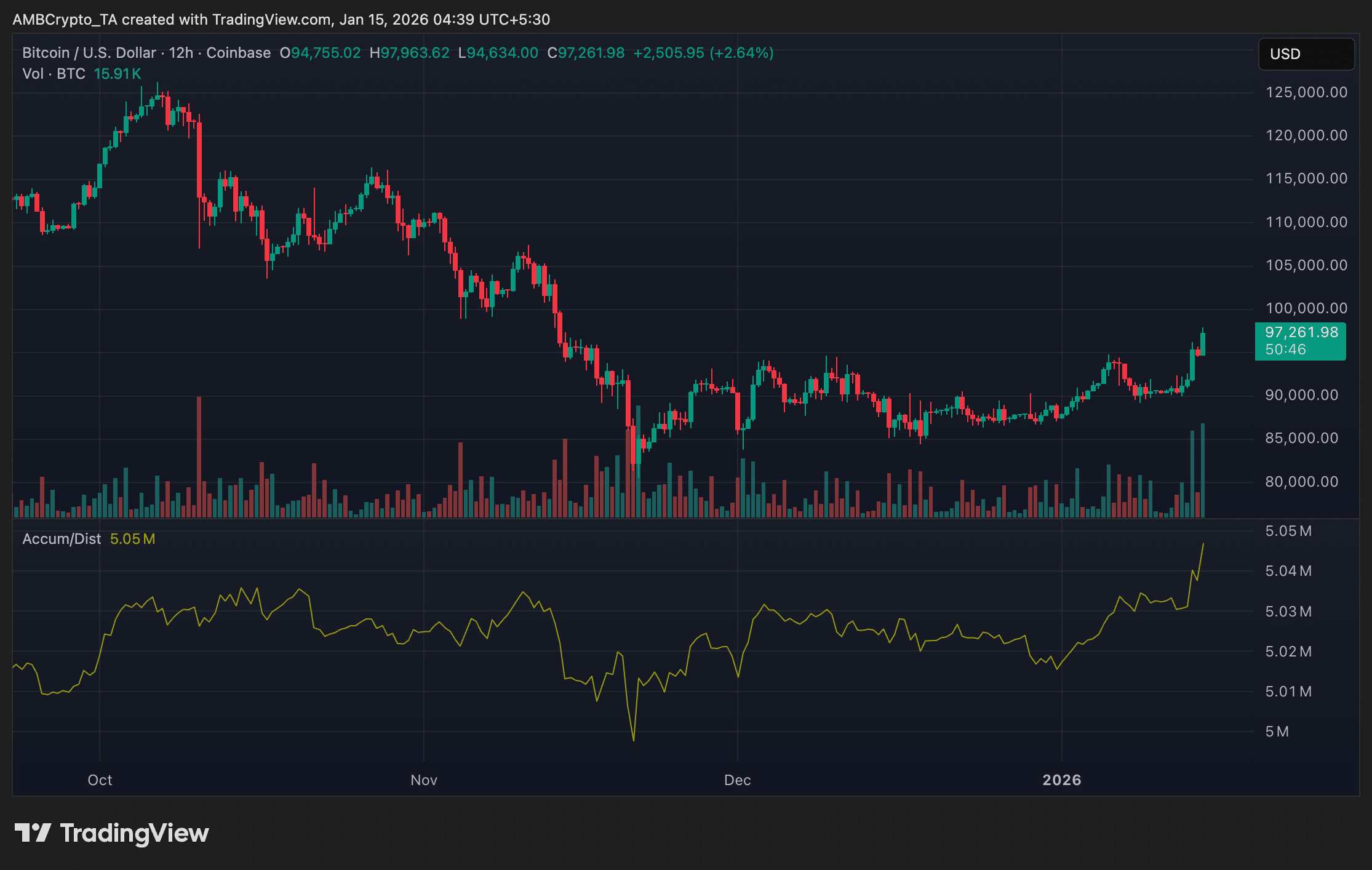Click the 5.05 M Accum/Dist scale label

1288,531
